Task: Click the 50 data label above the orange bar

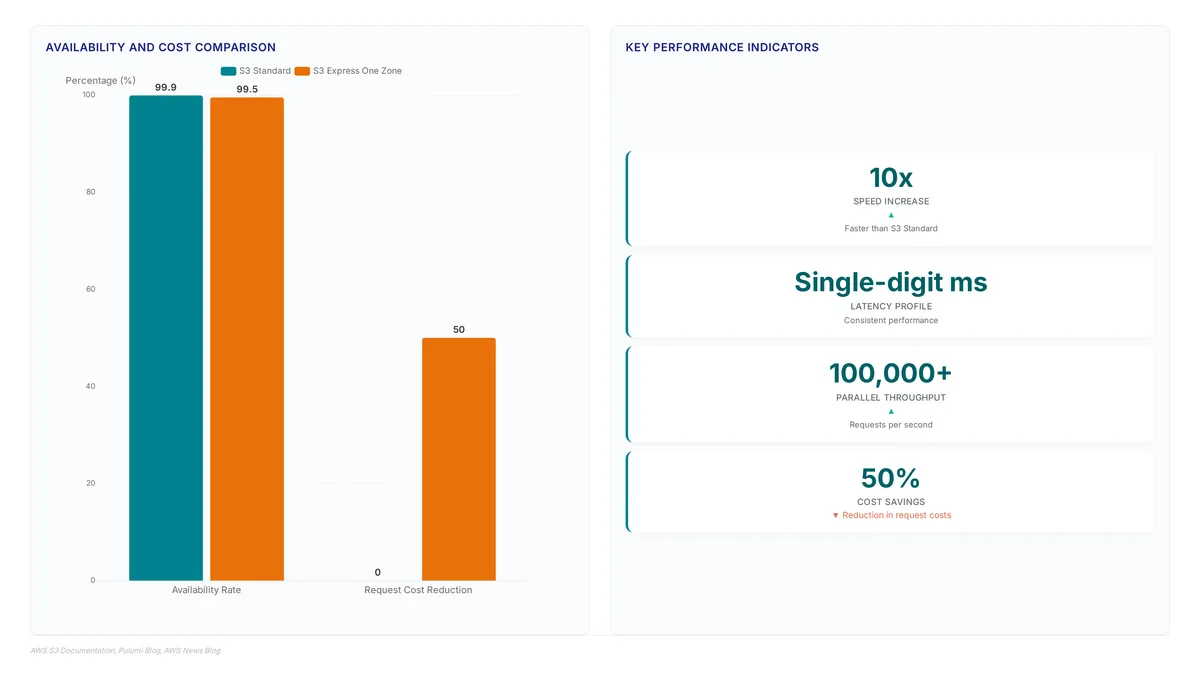Action: [x=459, y=329]
